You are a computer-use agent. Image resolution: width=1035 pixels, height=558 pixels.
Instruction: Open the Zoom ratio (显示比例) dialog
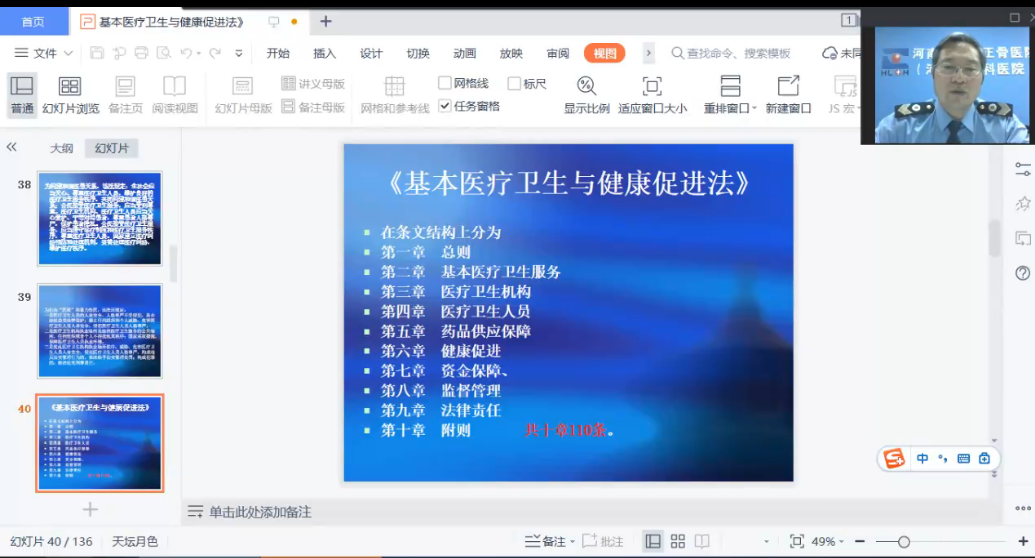(x=586, y=95)
